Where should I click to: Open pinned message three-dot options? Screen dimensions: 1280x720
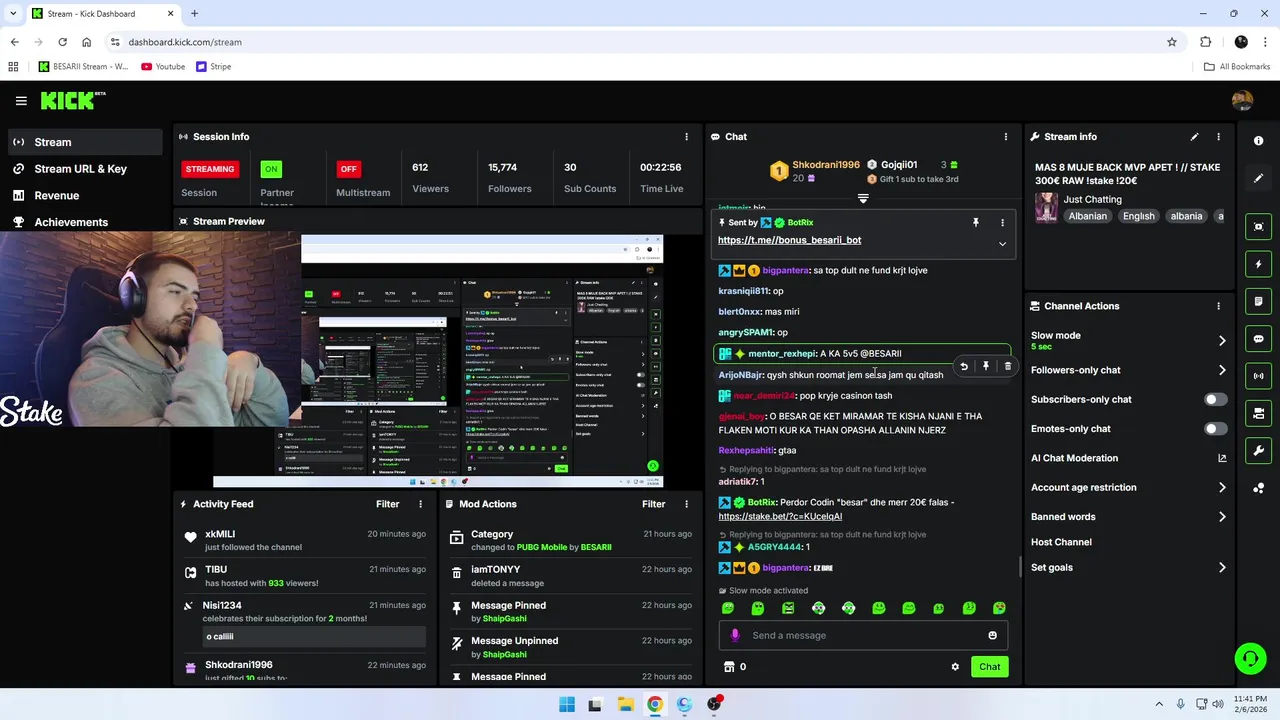point(1002,223)
